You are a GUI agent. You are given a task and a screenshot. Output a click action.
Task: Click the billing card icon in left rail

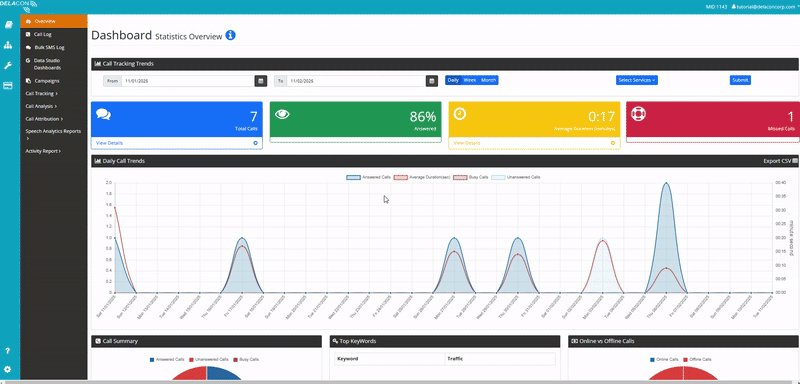click(x=8, y=86)
